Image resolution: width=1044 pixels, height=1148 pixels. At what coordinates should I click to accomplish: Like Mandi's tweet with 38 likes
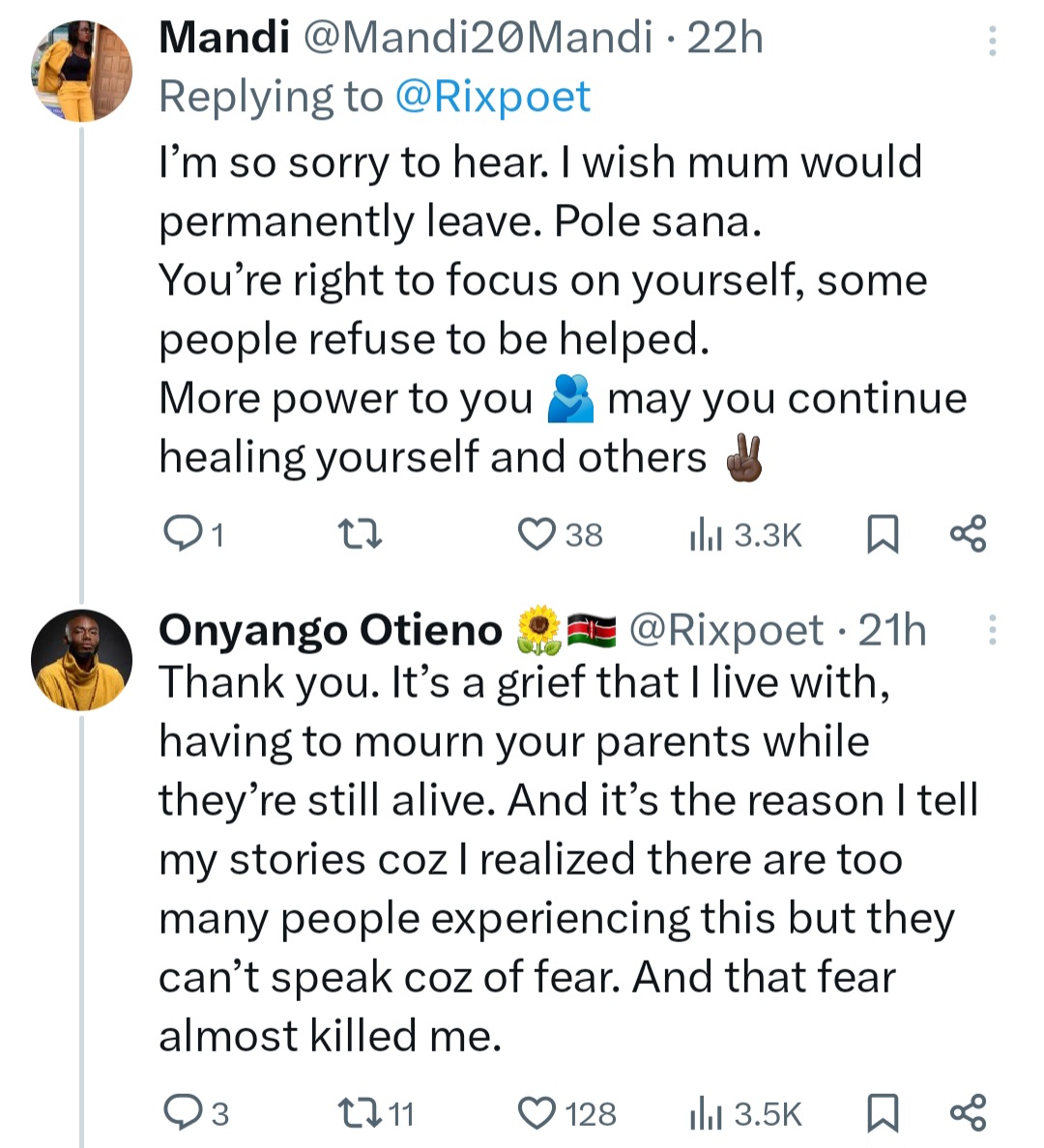tap(536, 533)
